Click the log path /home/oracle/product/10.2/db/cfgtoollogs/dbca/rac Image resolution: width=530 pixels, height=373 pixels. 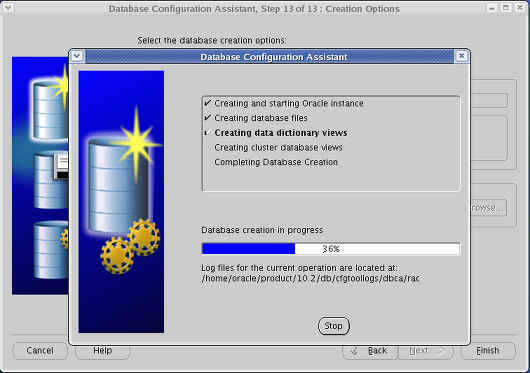310,278
